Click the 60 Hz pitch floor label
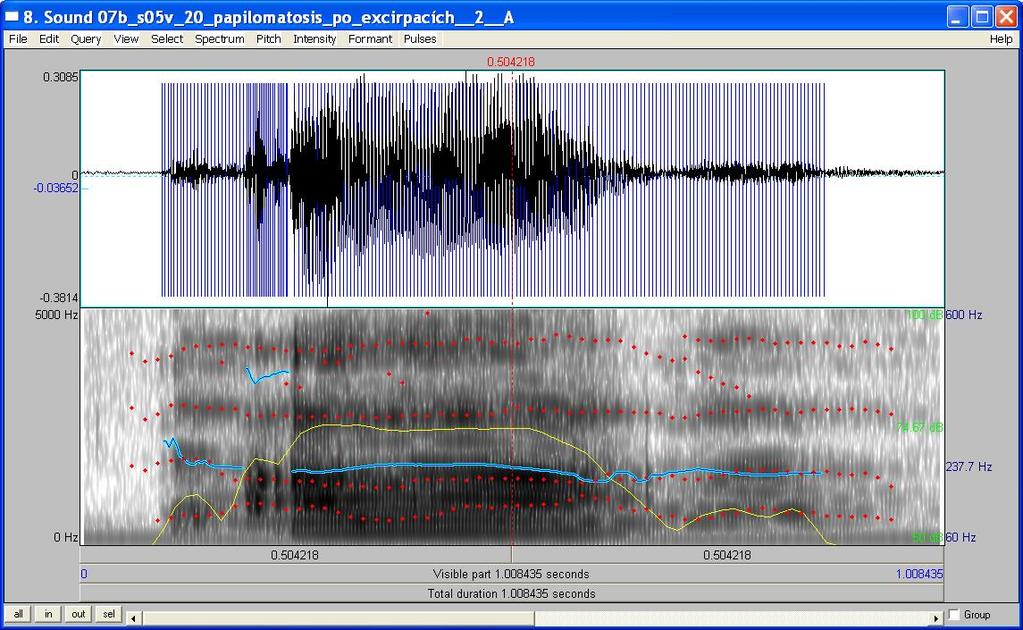1023x630 pixels. pos(961,537)
